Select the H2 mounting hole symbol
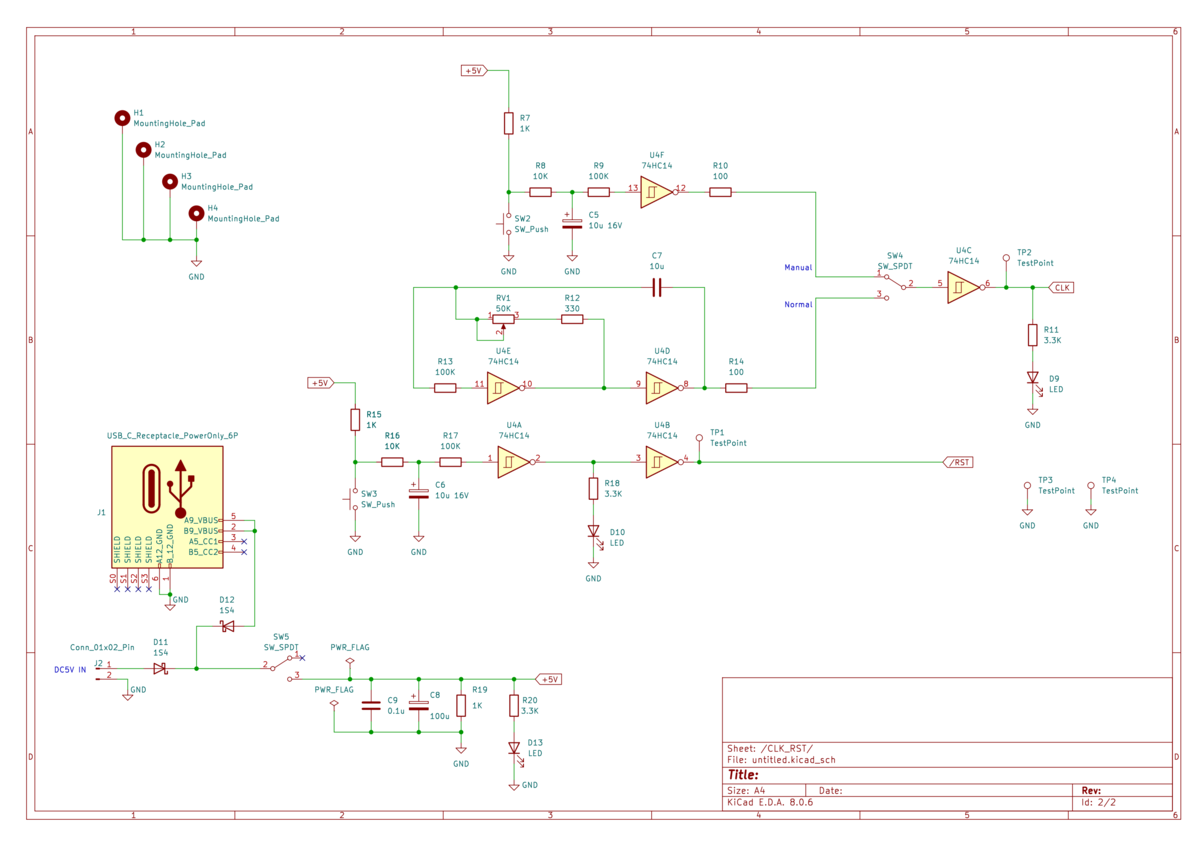The height and width of the screenshot is (845, 1200). click(144, 149)
